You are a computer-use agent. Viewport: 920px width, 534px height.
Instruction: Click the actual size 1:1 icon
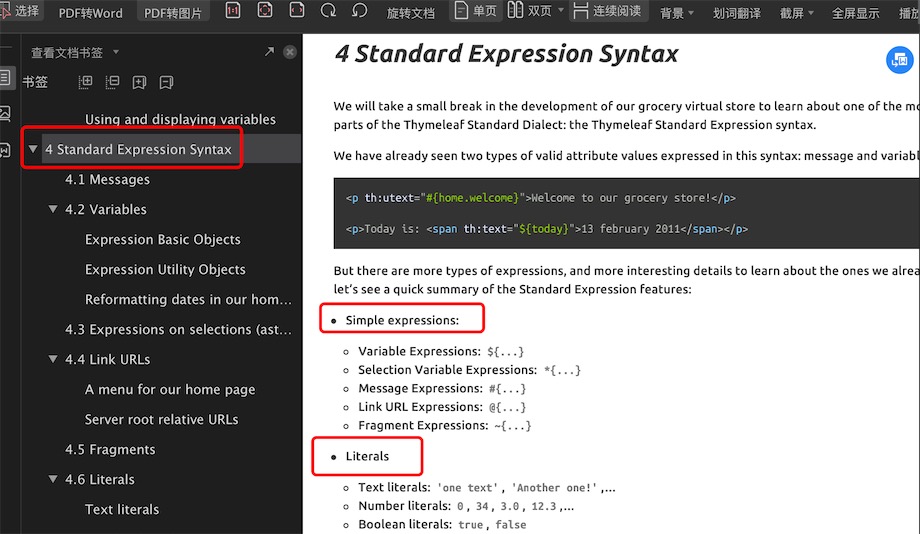point(233,10)
